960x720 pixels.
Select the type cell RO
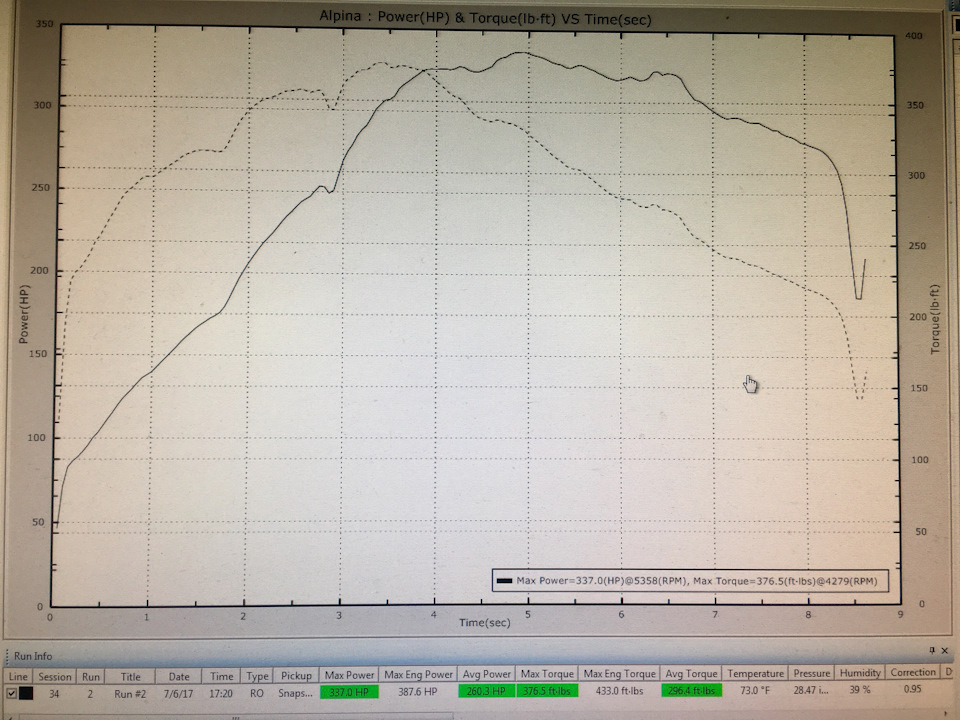point(257,693)
